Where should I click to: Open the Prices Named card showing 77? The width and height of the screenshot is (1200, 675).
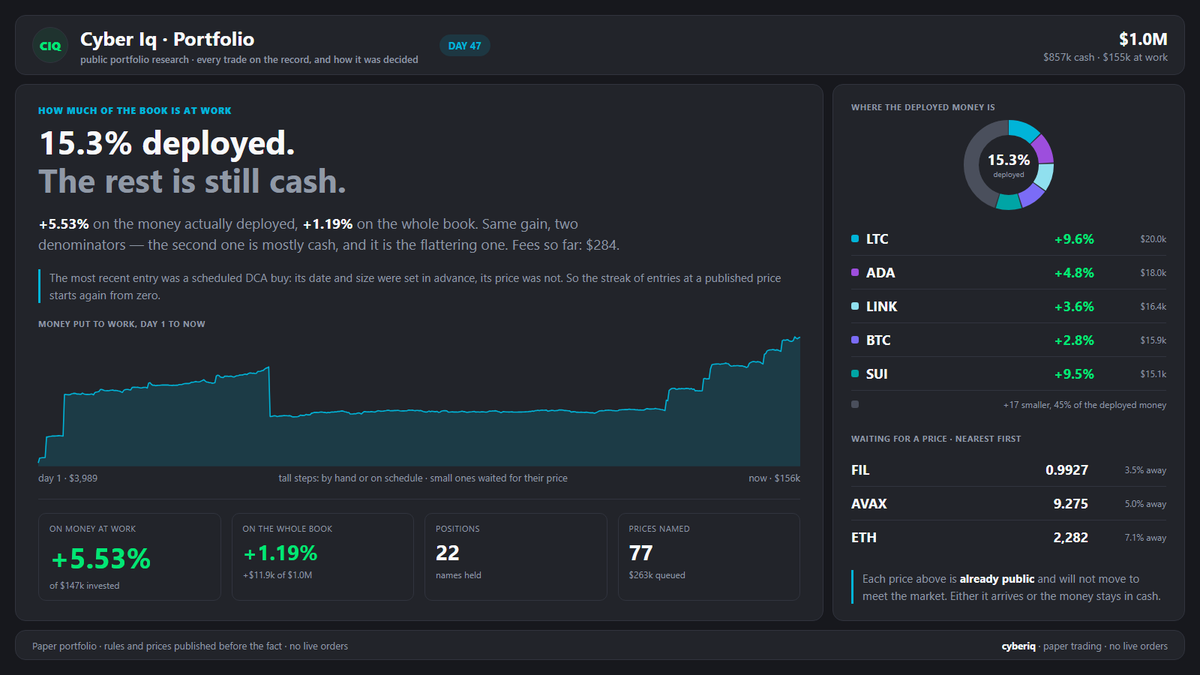(708, 557)
